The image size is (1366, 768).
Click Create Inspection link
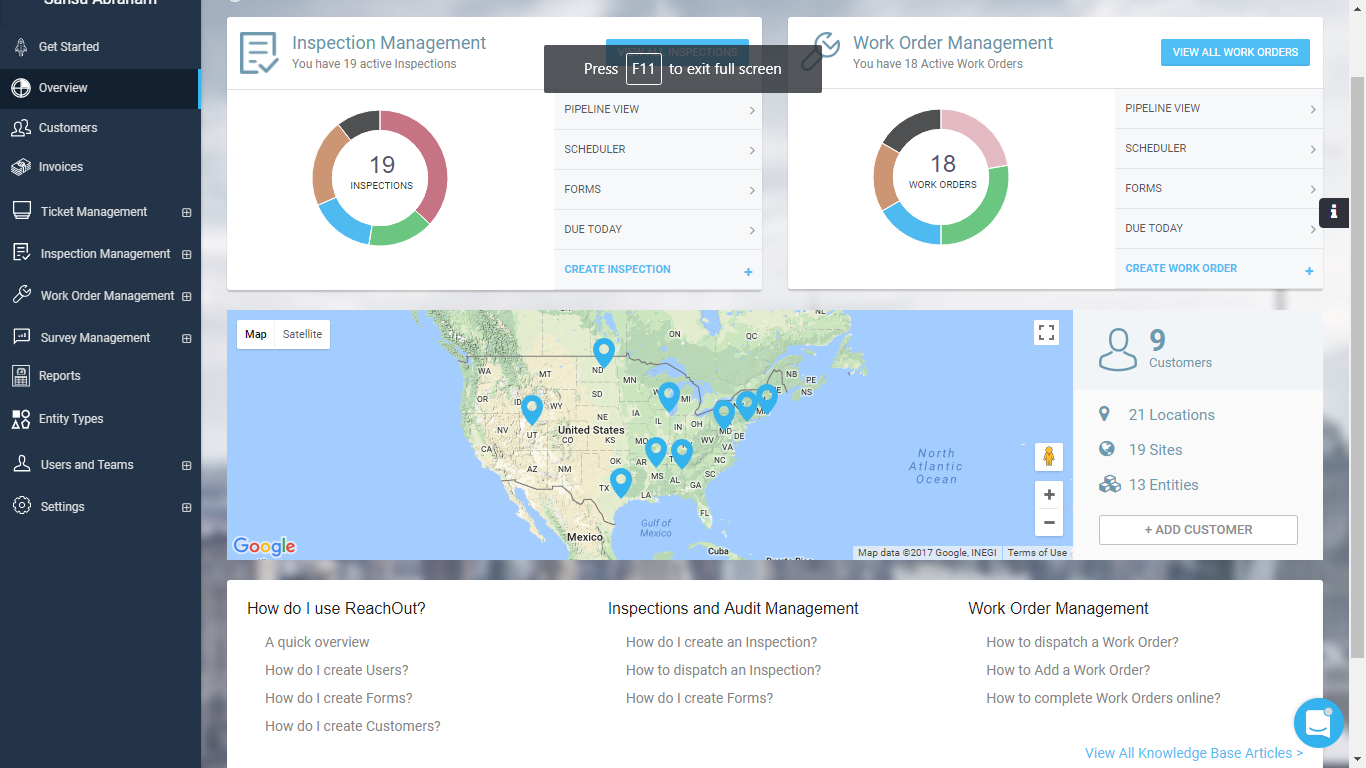pyautogui.click(x=617, y=269)
